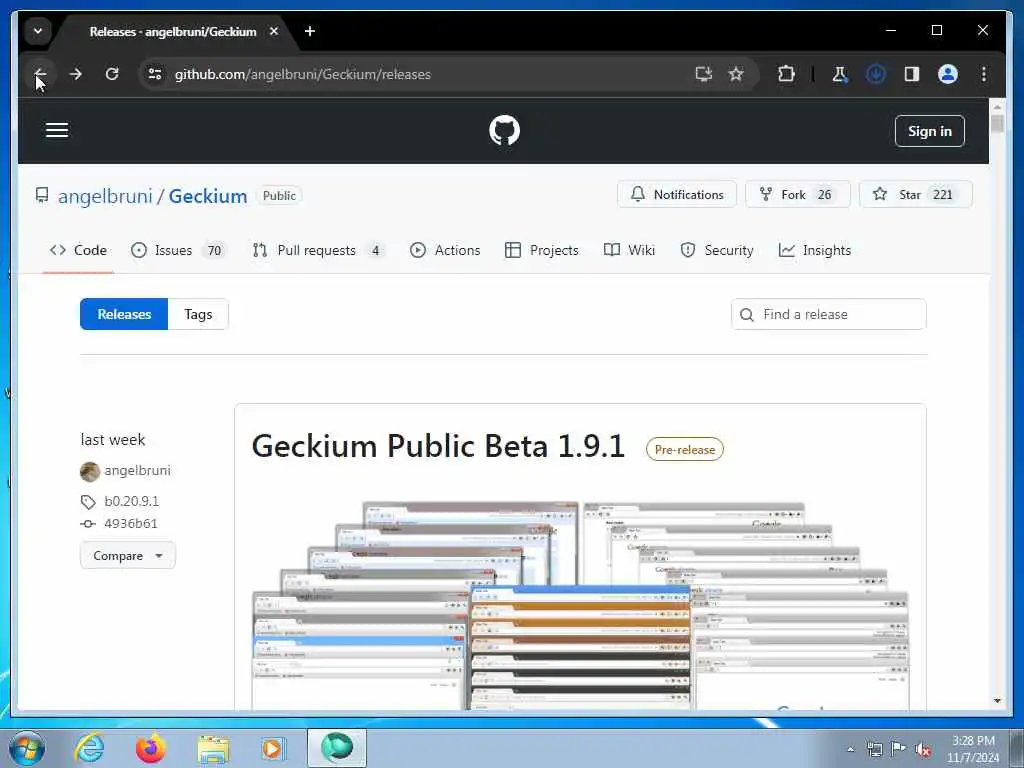Star the Geckium repository
This screenshot has height=768, width=1024.
pyautogui.click(x=915, y=194)
